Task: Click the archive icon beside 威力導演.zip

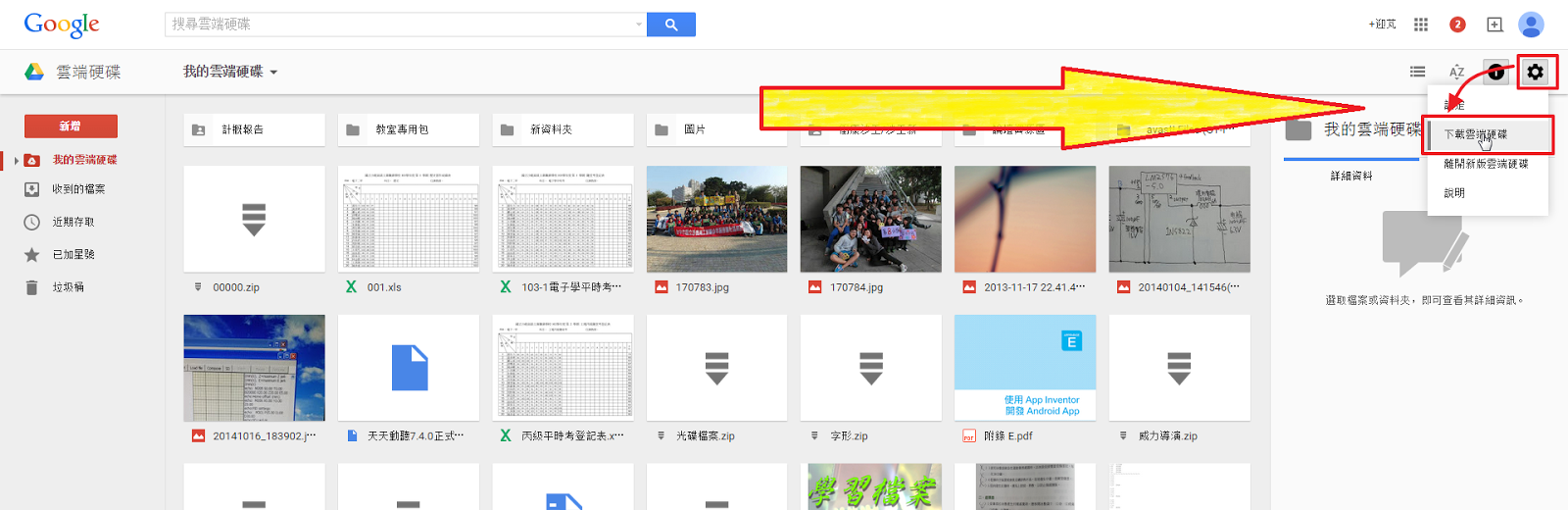Action: pos(1123,436)
